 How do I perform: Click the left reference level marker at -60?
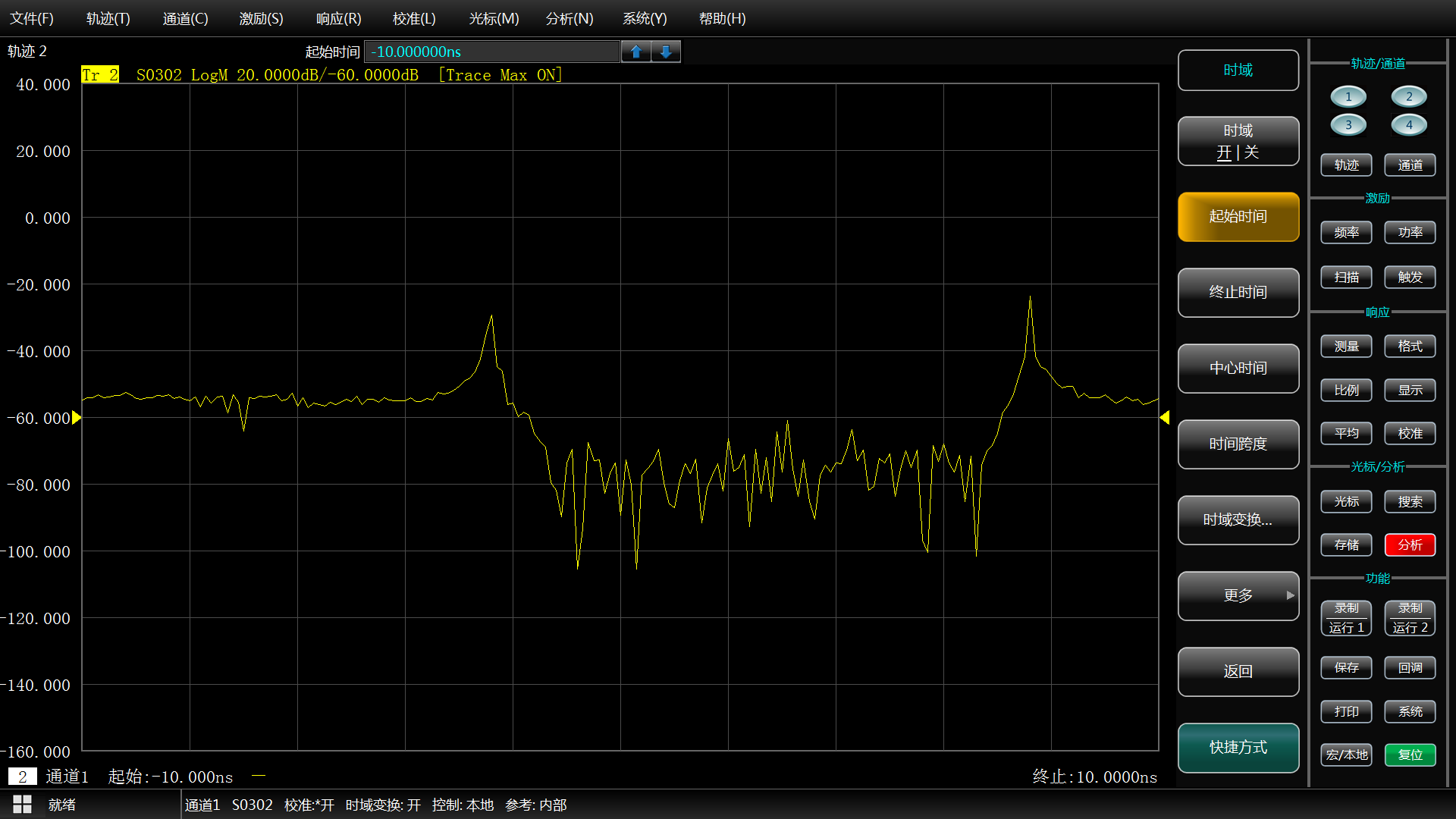coord(77,418)
